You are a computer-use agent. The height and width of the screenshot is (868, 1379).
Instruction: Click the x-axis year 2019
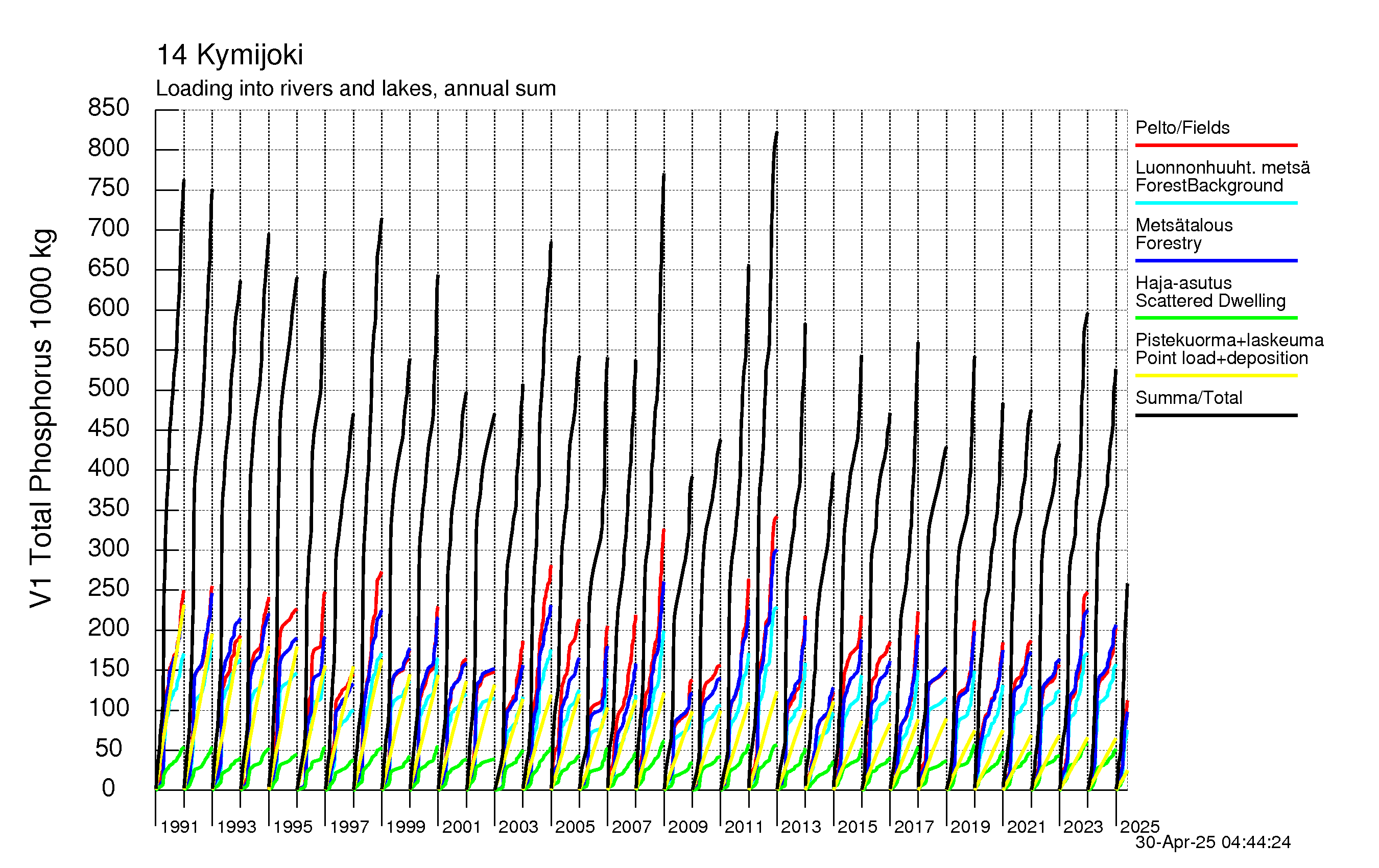[971, 827]
